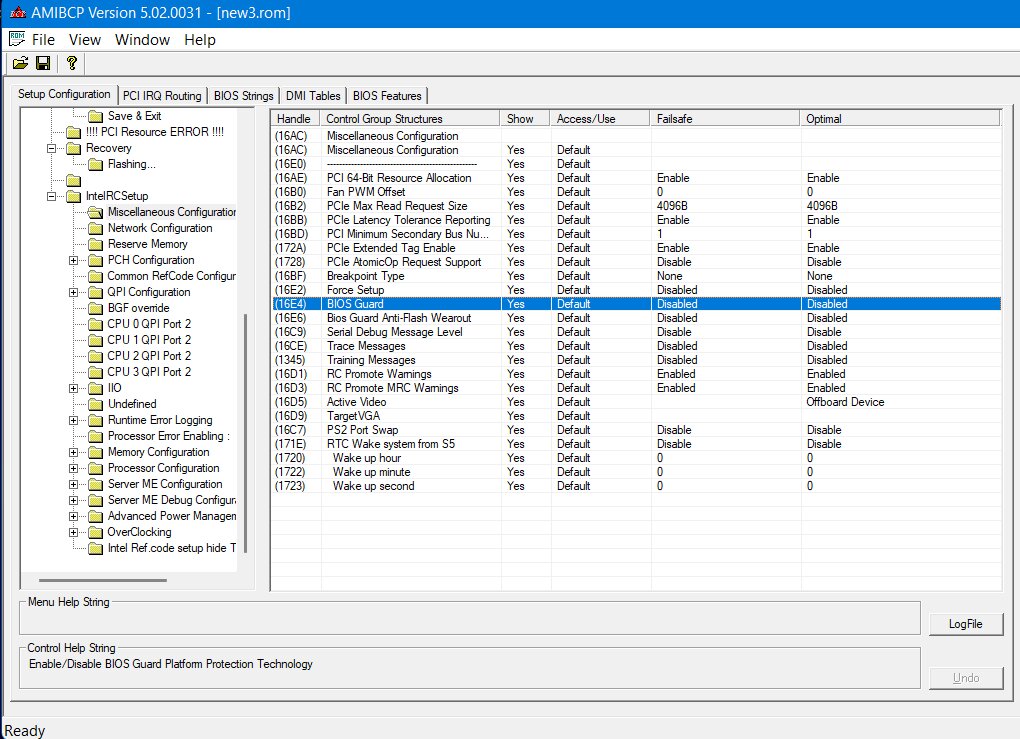Select CPU 3 QPI Port 2 tree item
Image resolution: width=1020 pixels, height=739 pixels.
(x=149, y=372)
